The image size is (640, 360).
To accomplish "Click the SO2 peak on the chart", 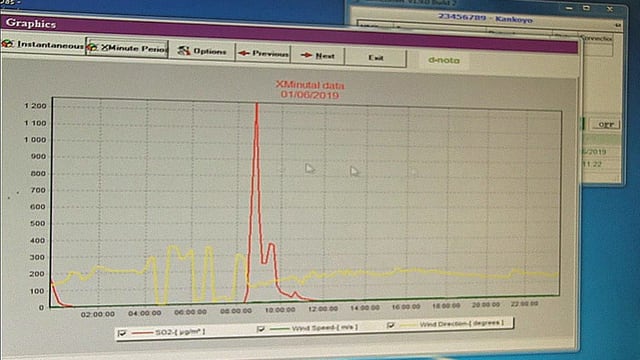I will pos(257,105).
